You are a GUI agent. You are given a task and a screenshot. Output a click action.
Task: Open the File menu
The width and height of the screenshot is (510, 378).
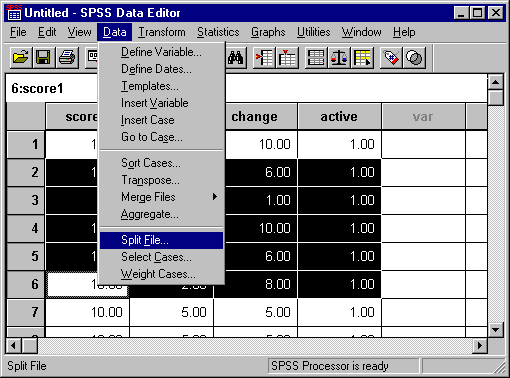(18, 32)
